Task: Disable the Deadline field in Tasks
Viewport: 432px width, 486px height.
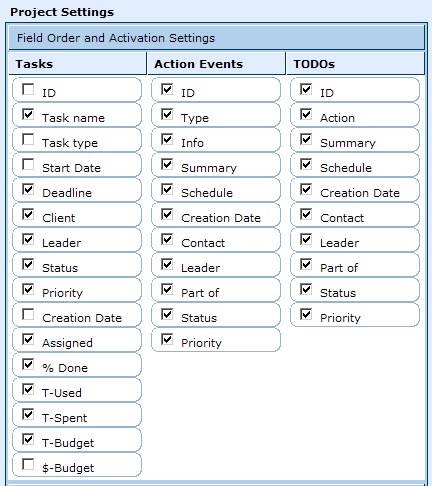Action: pos(28,189)
